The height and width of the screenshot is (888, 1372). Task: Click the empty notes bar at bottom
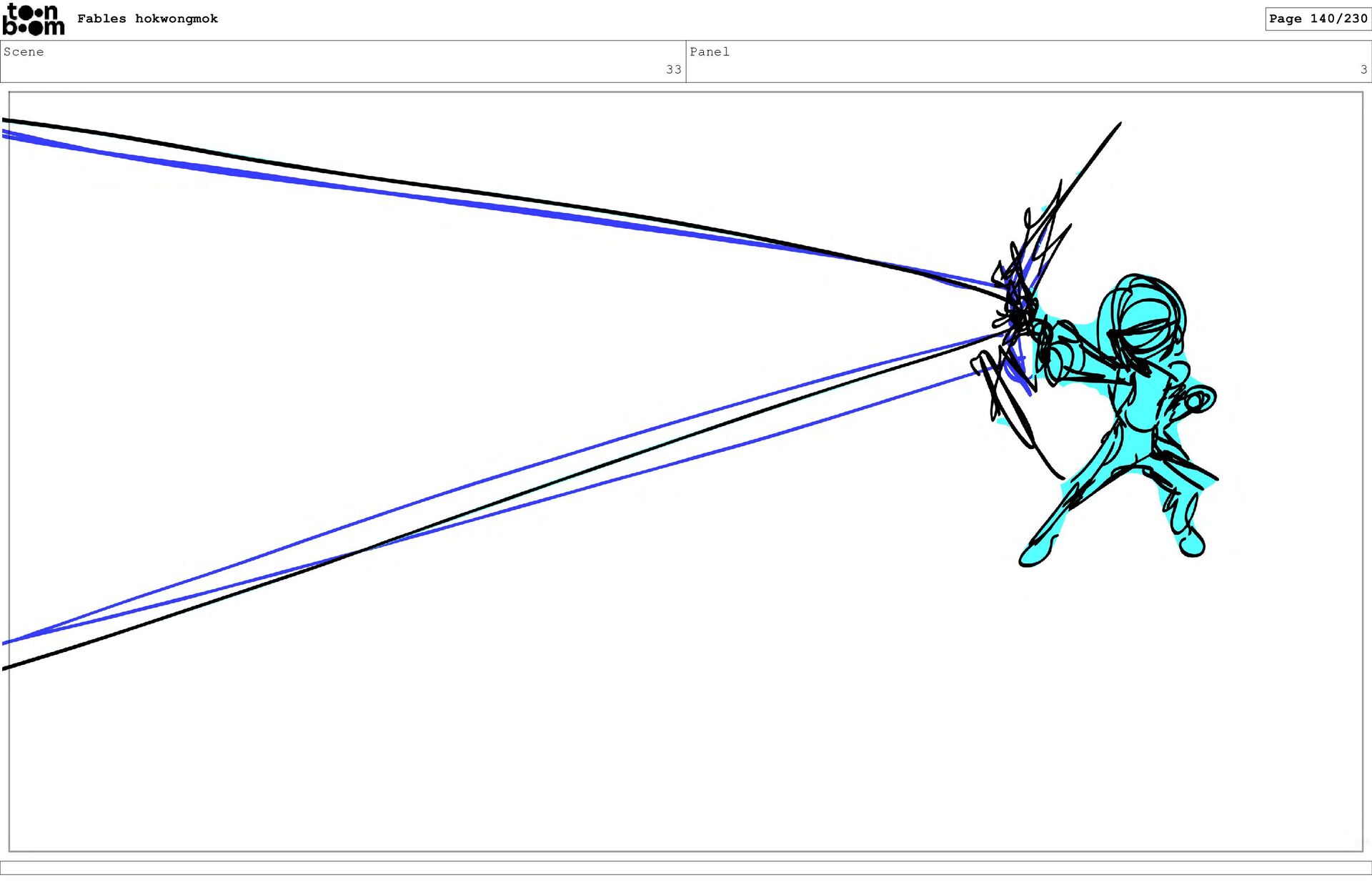click(686, 867)
